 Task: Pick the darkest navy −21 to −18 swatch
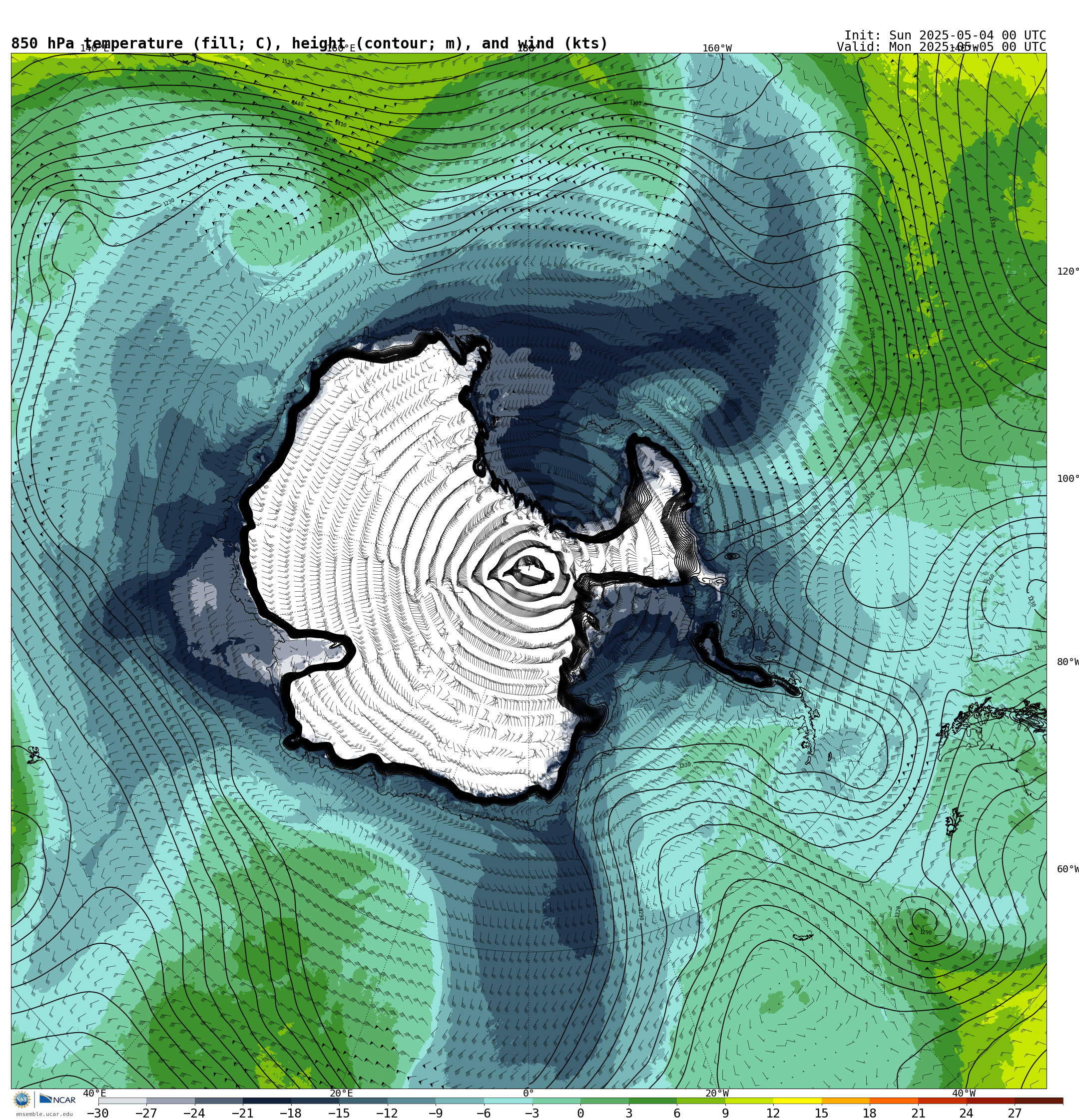pyautogui.click(x=267, y=1101)
